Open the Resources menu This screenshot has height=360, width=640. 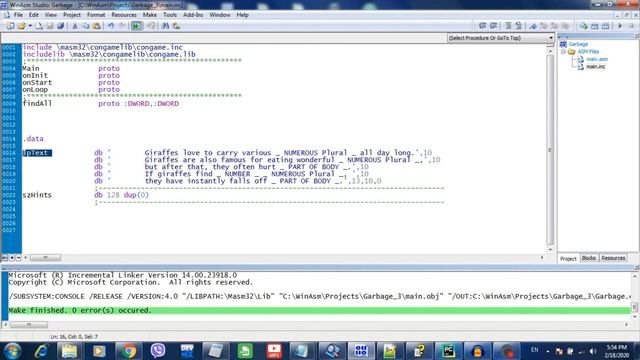(x=124, y=15)
